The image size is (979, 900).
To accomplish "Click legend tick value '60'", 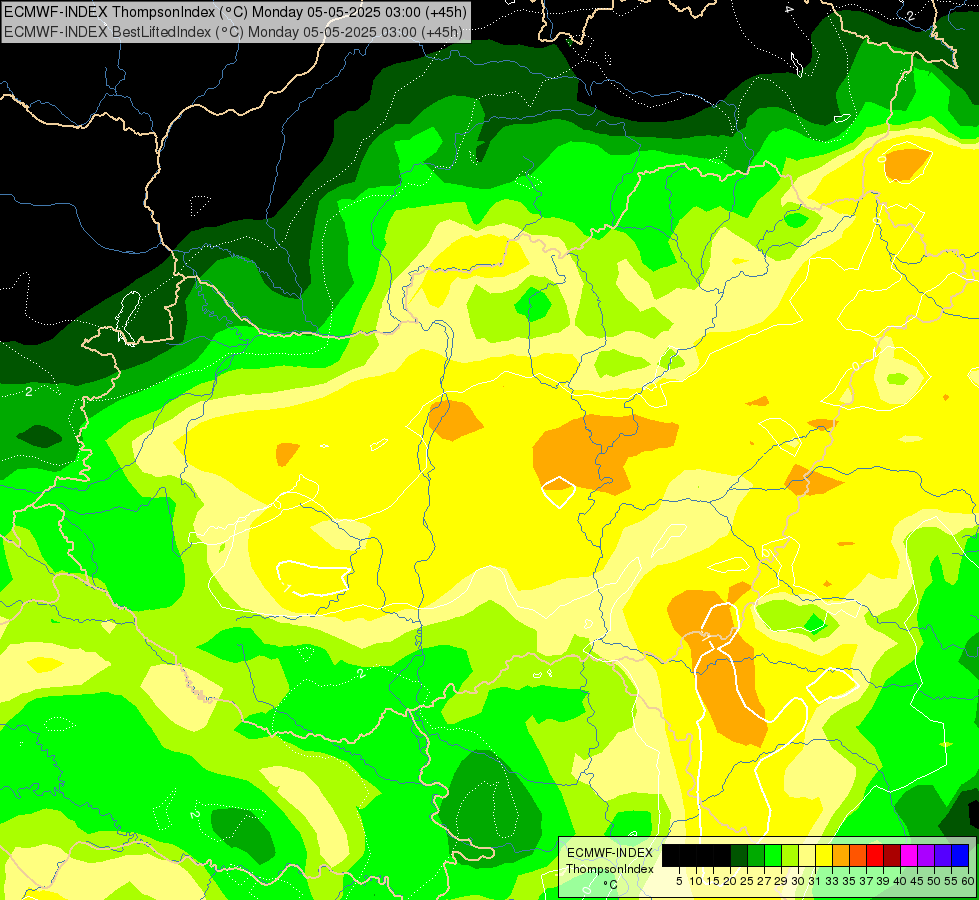I will point(968,881).
